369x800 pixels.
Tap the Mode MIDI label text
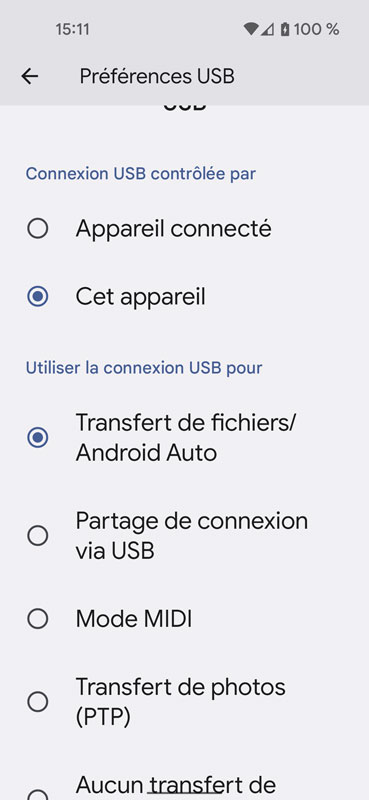coord(134,619)
